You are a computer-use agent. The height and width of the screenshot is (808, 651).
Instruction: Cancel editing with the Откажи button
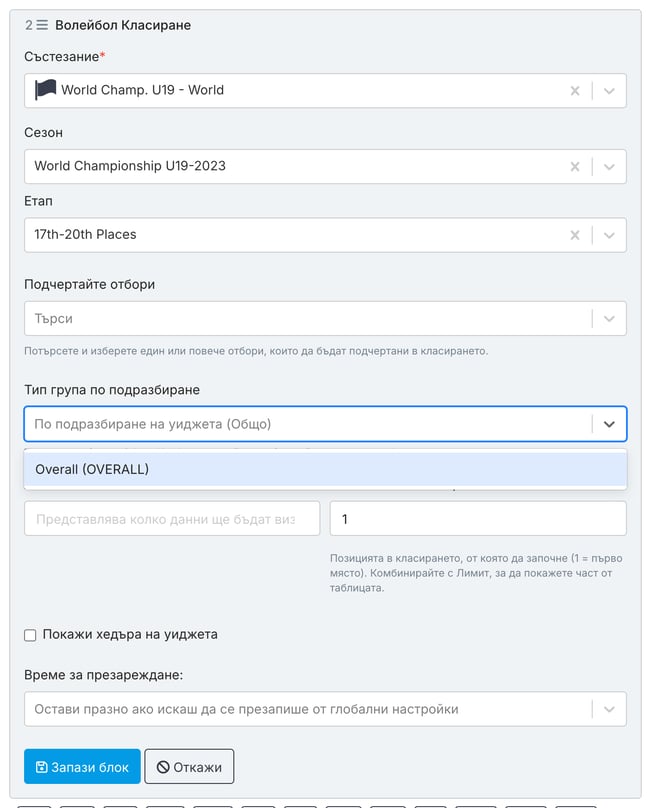tap(189, 767)
